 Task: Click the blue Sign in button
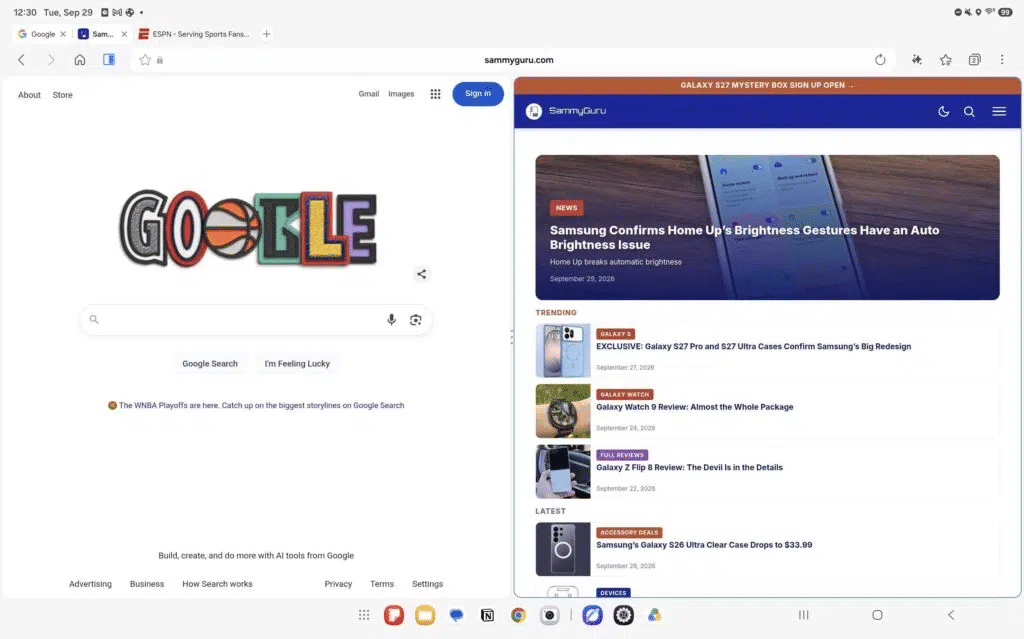tap(477, 93)
